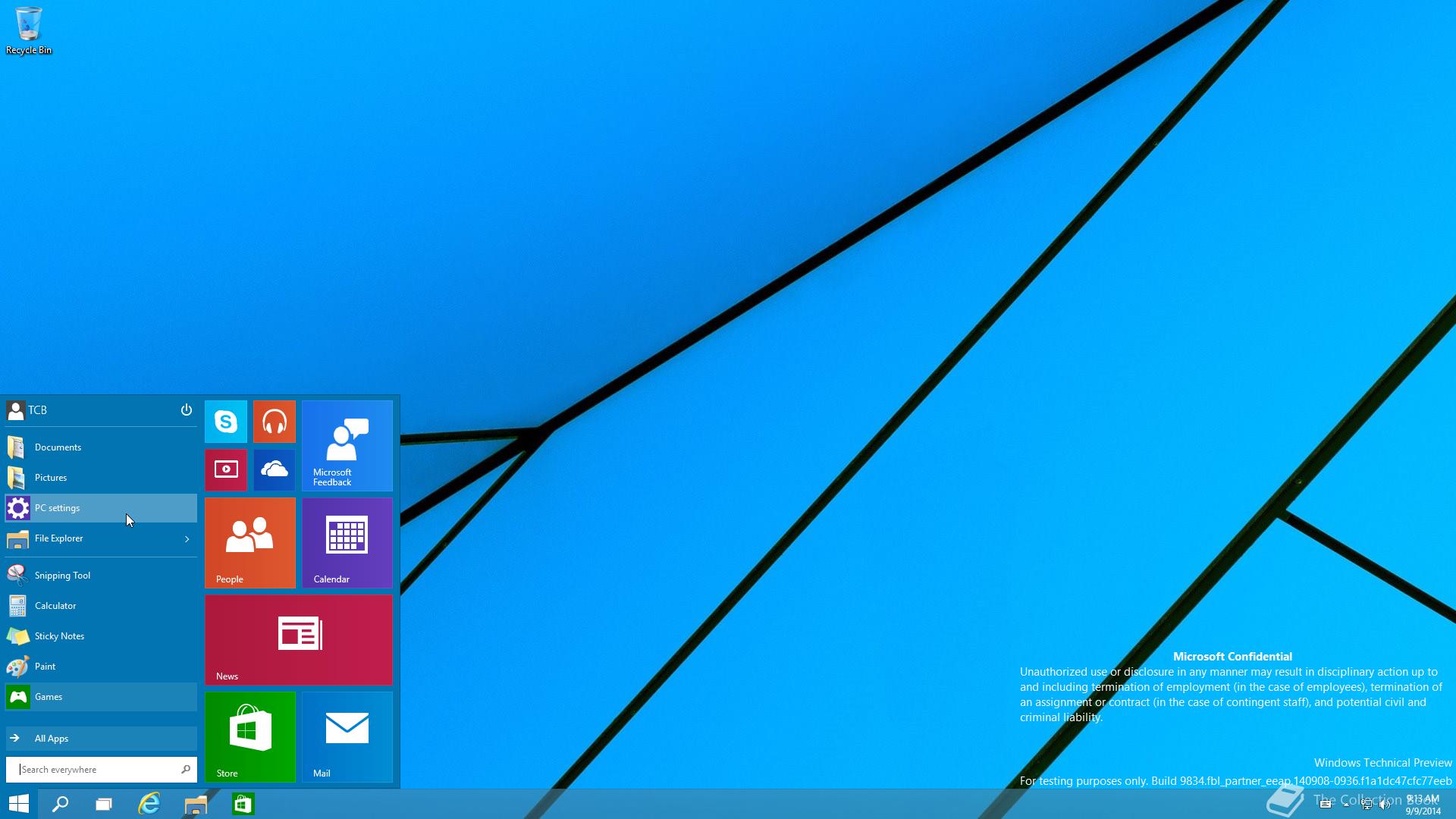Click the network tray icon
Screen dimensions: 1456x819
point(1367,805)
